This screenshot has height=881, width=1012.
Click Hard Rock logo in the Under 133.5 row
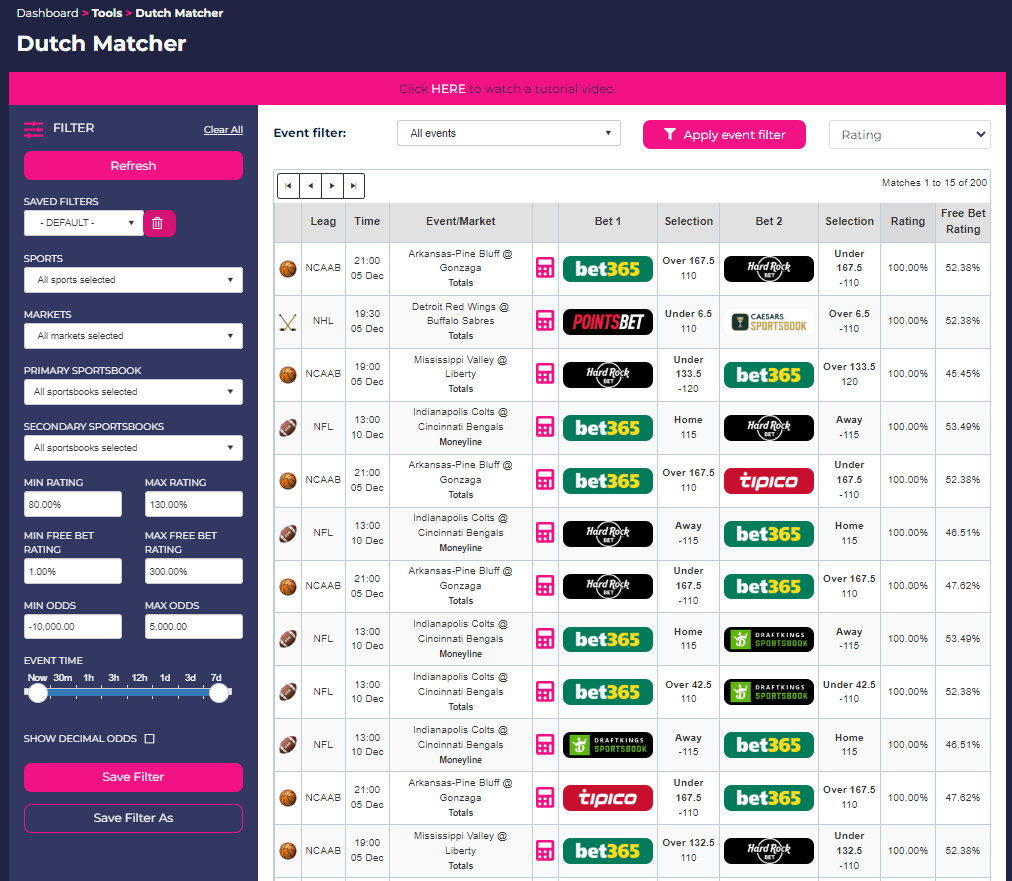tap(608, 375)
